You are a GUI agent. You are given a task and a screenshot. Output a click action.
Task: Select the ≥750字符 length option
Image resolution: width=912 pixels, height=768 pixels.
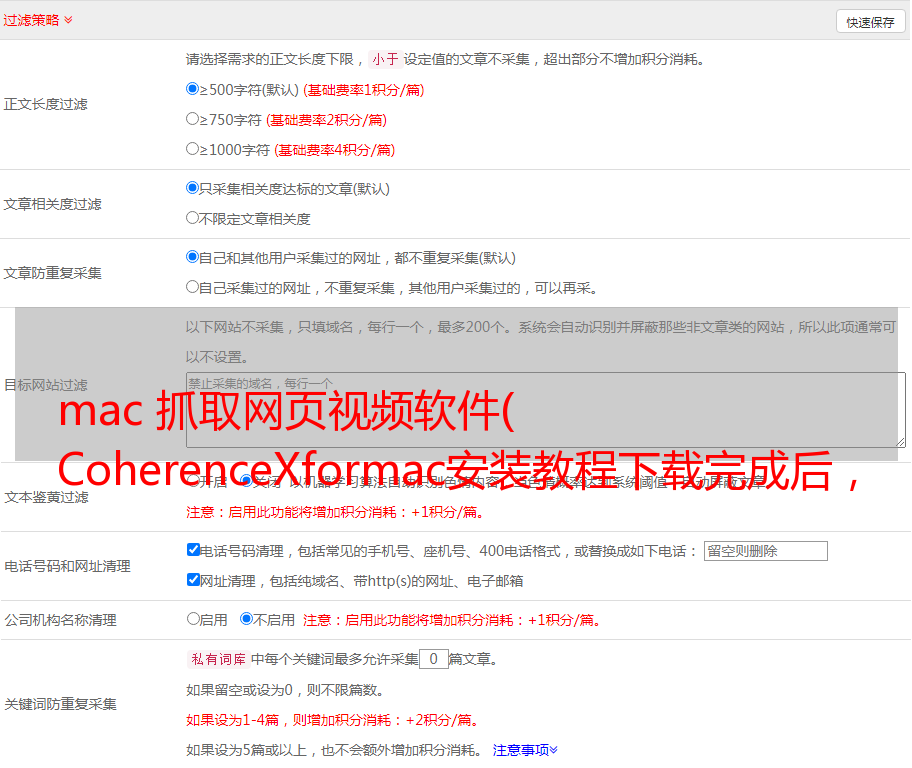(x=192, y=119)
